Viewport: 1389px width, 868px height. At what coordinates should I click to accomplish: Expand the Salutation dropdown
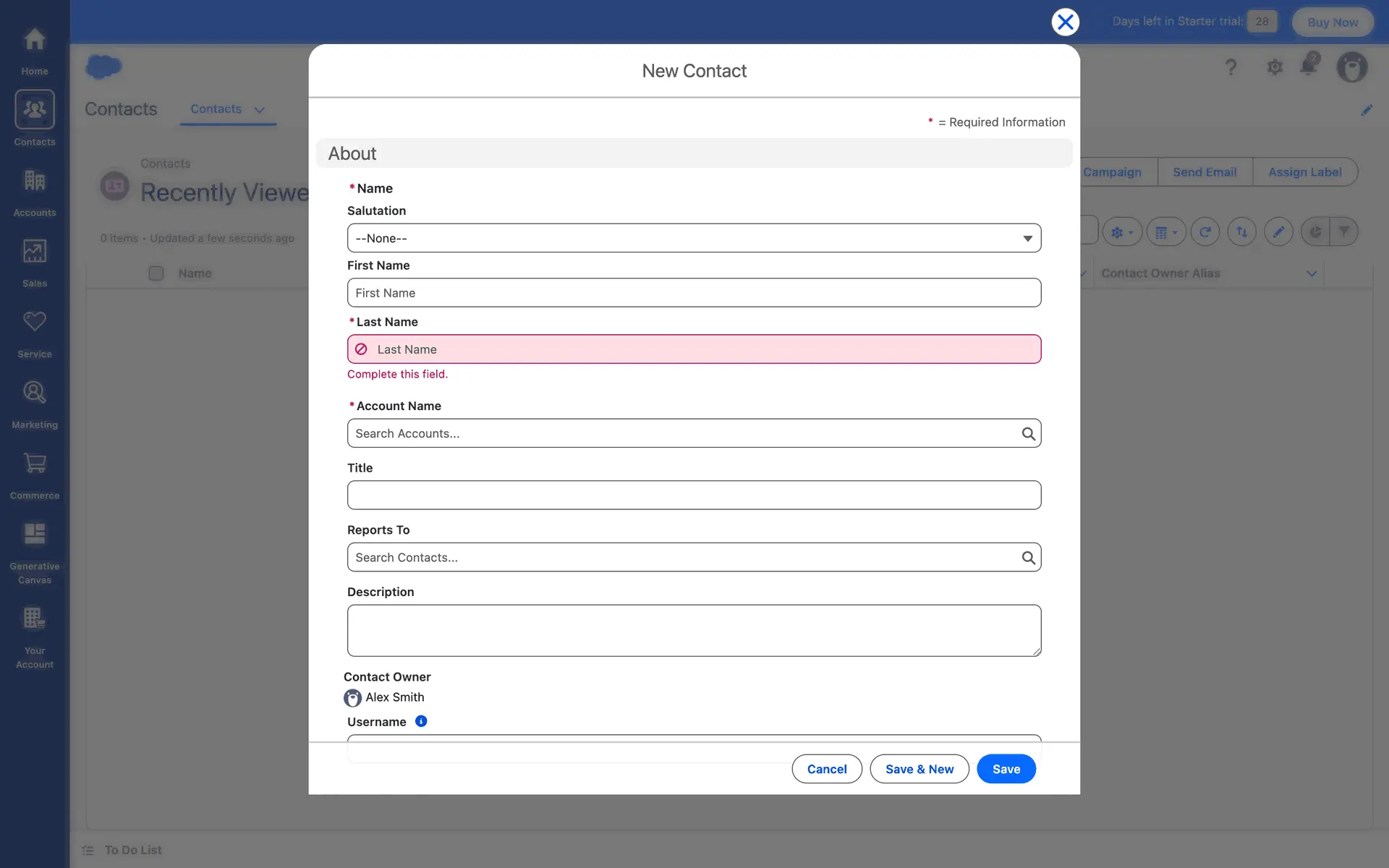pyautogui.click(x=694, y=238)
